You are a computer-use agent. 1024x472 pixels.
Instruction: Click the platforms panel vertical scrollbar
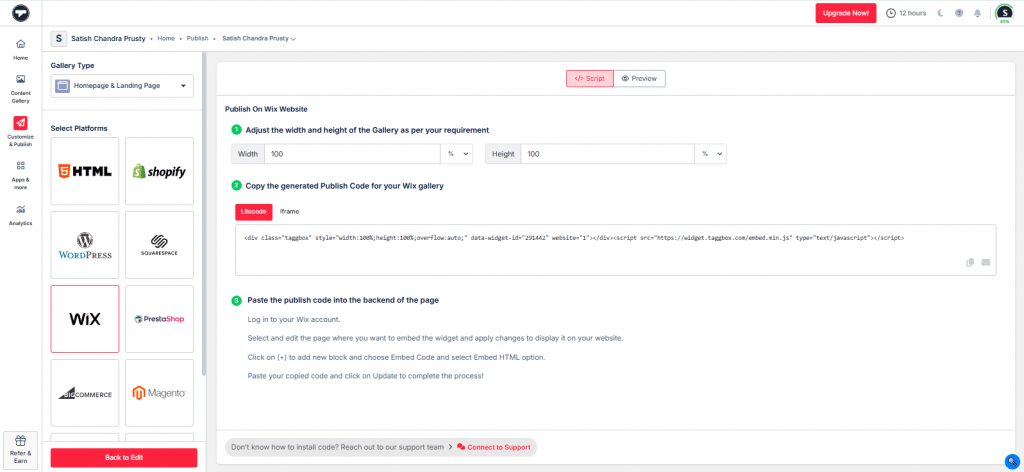tap(204, 214)
